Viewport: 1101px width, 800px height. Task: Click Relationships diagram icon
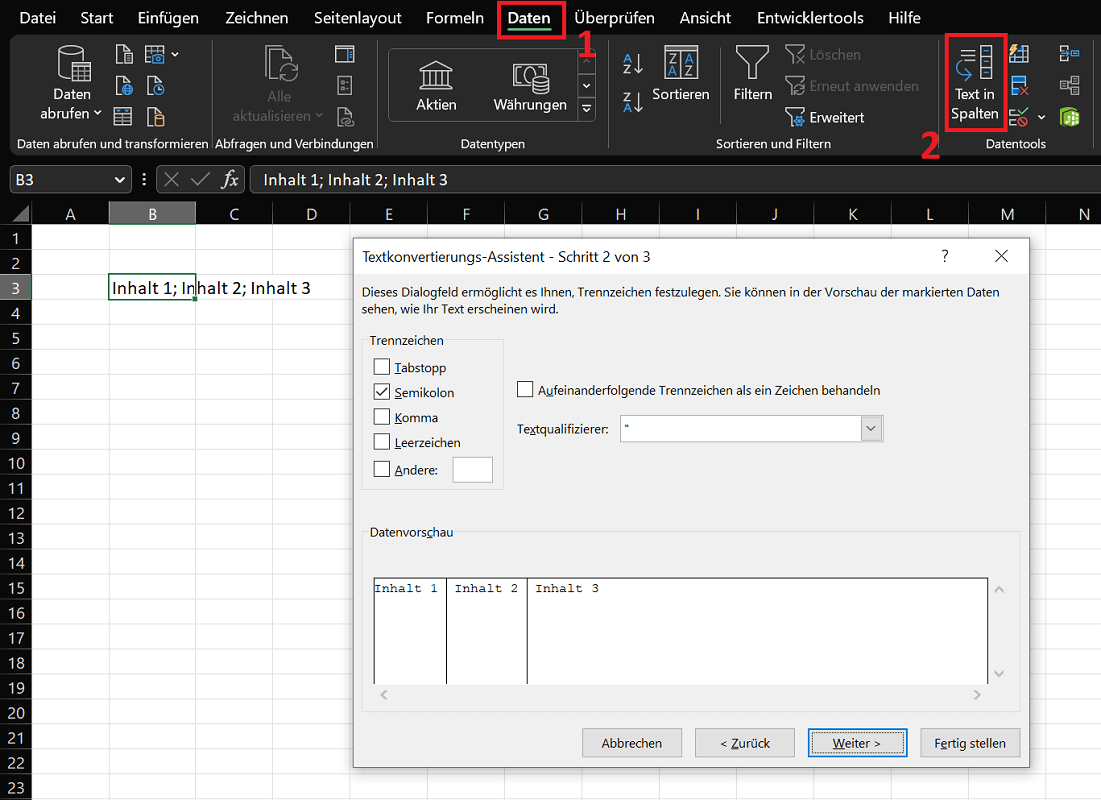coord(1069,86)
